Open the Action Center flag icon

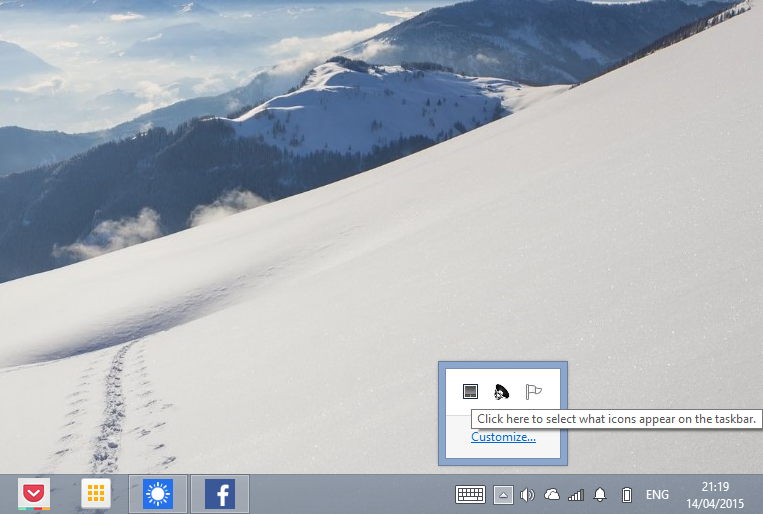[x=533, y=391]
